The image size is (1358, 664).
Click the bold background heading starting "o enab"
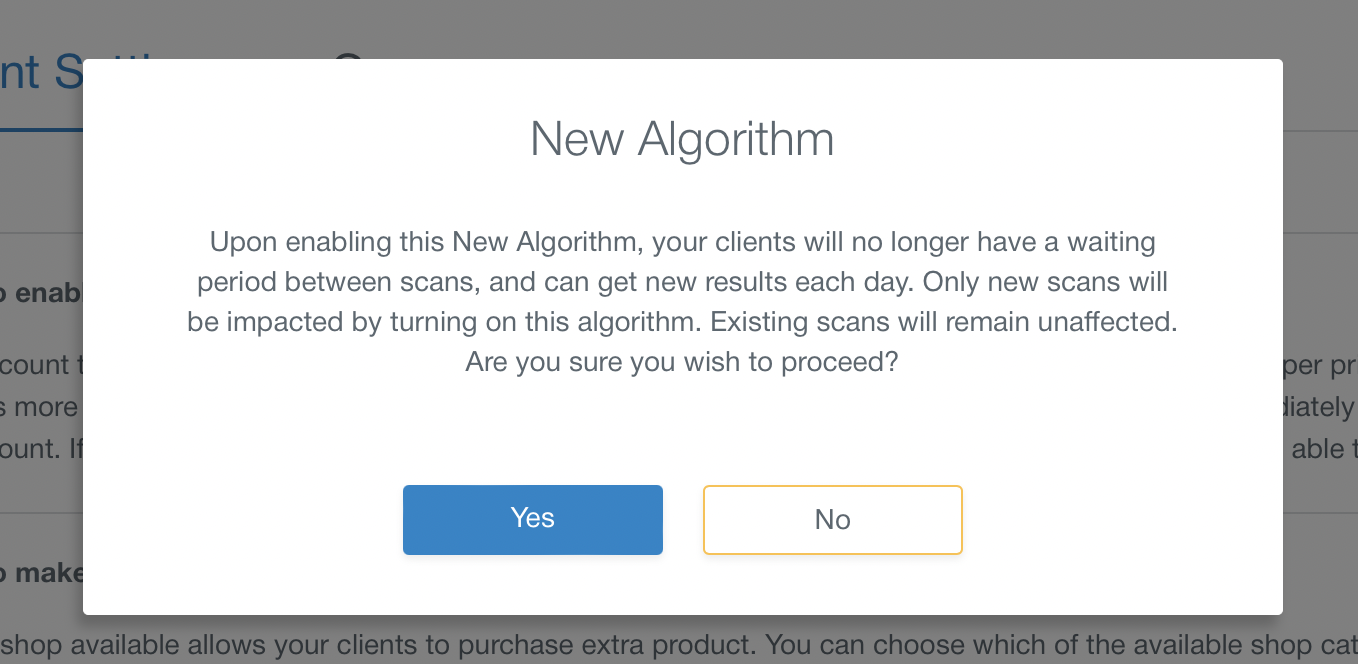click(41, 294)
